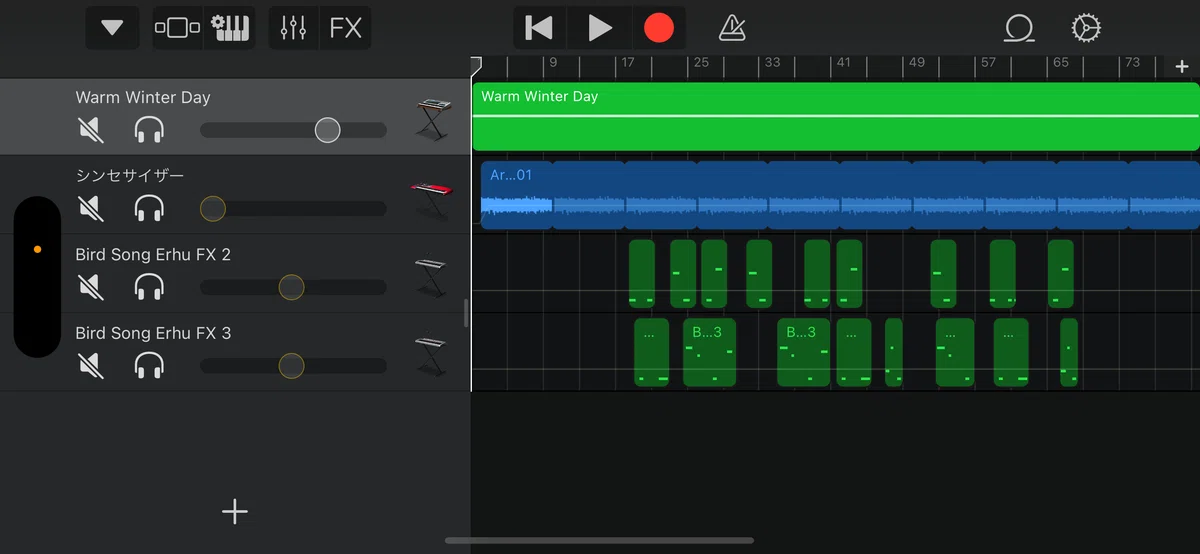The height and width of the screenshot is (554, 1200).
Task: Select Bird Song Erhu FX 3 track name
Action: click(153, 333)
